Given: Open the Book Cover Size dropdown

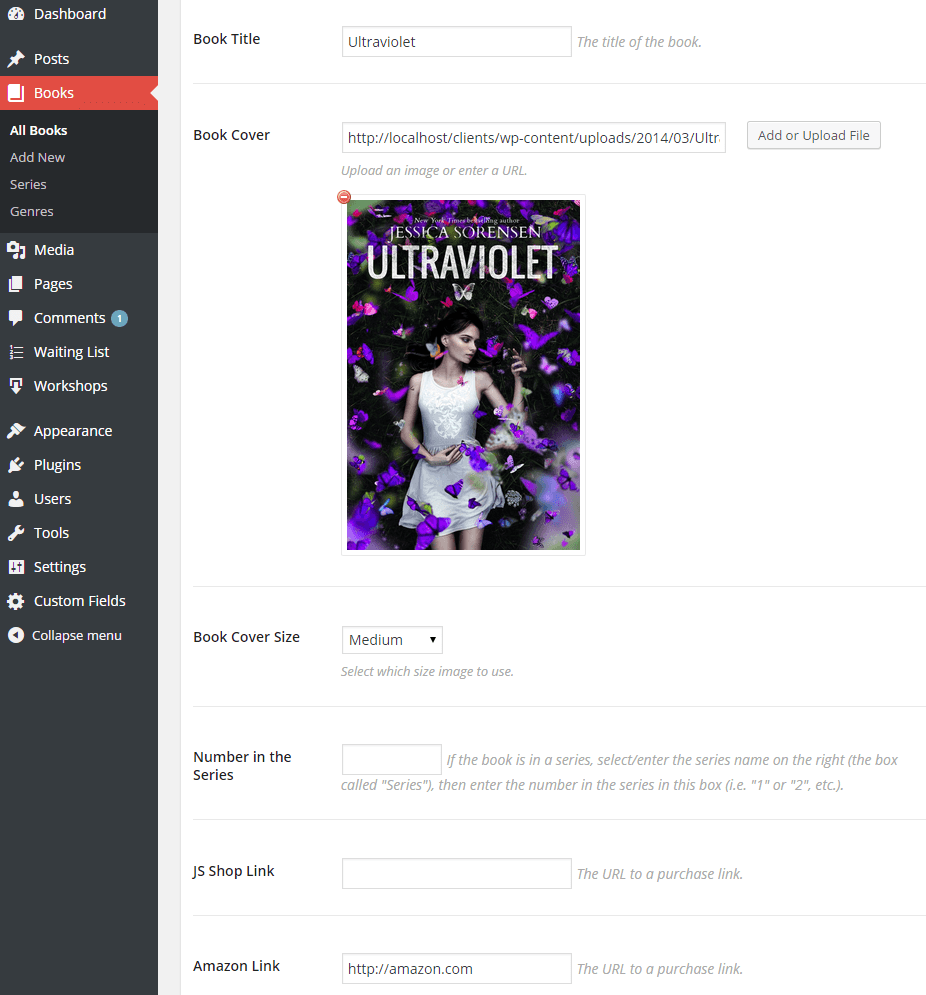Looking at the screenshot, I should [392, 640].
